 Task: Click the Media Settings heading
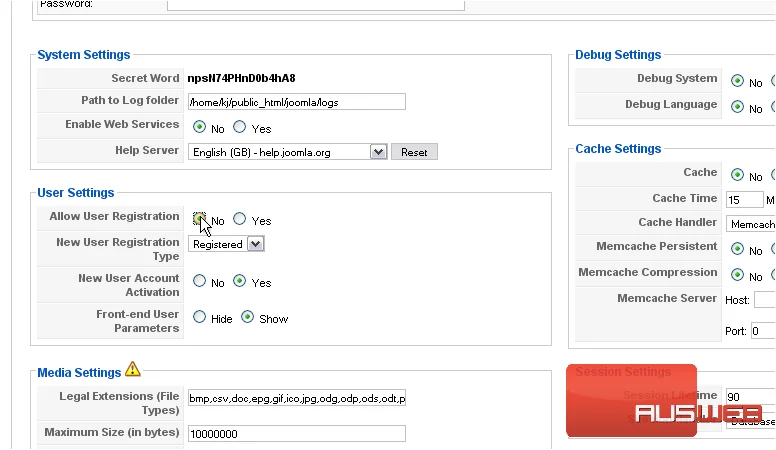79,372
